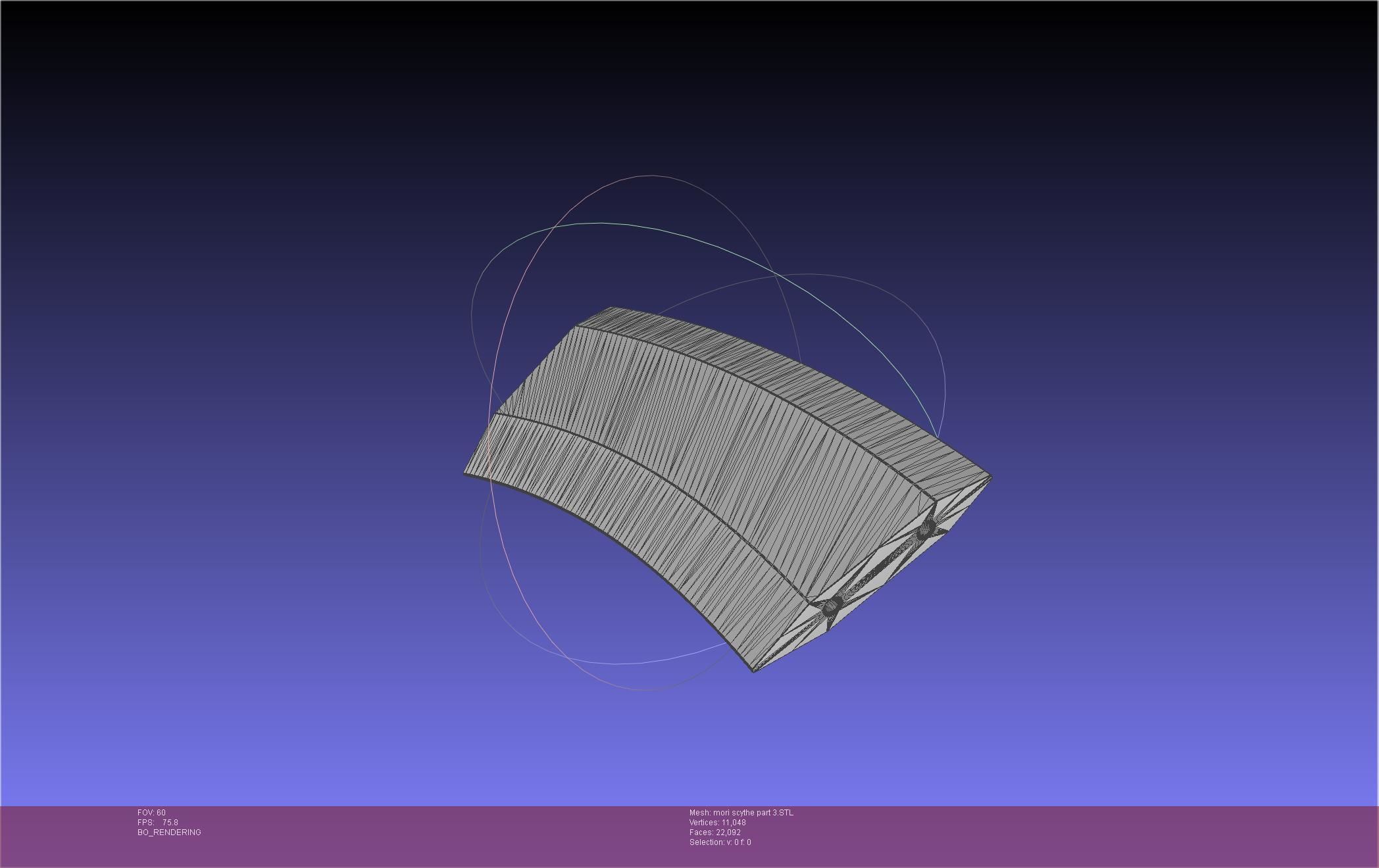The image size is (1379, 868).
Task: Click the Faces: 22,092 info line
Action: (x=715, y=832)
